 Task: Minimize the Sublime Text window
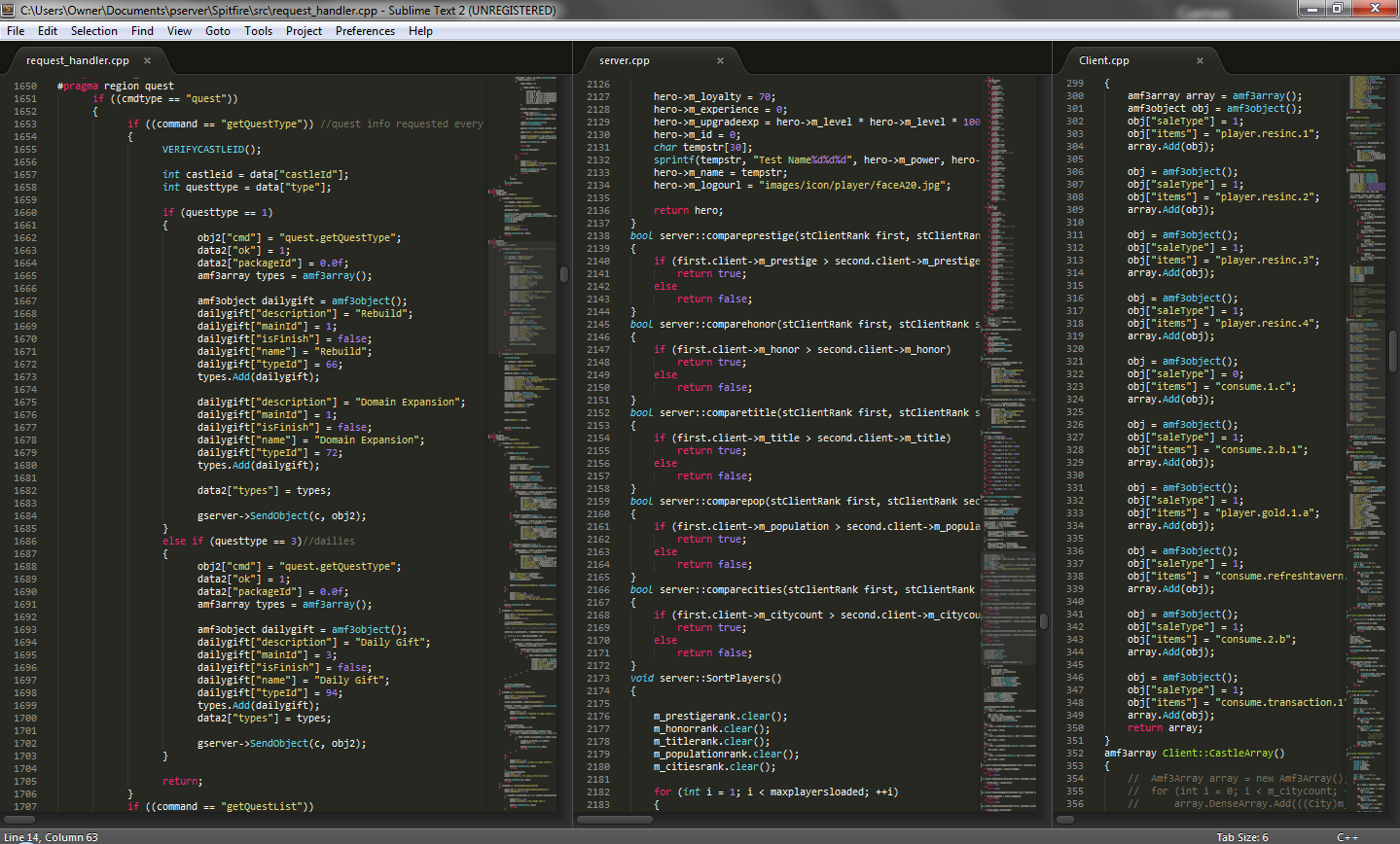tap(1312, 9)
